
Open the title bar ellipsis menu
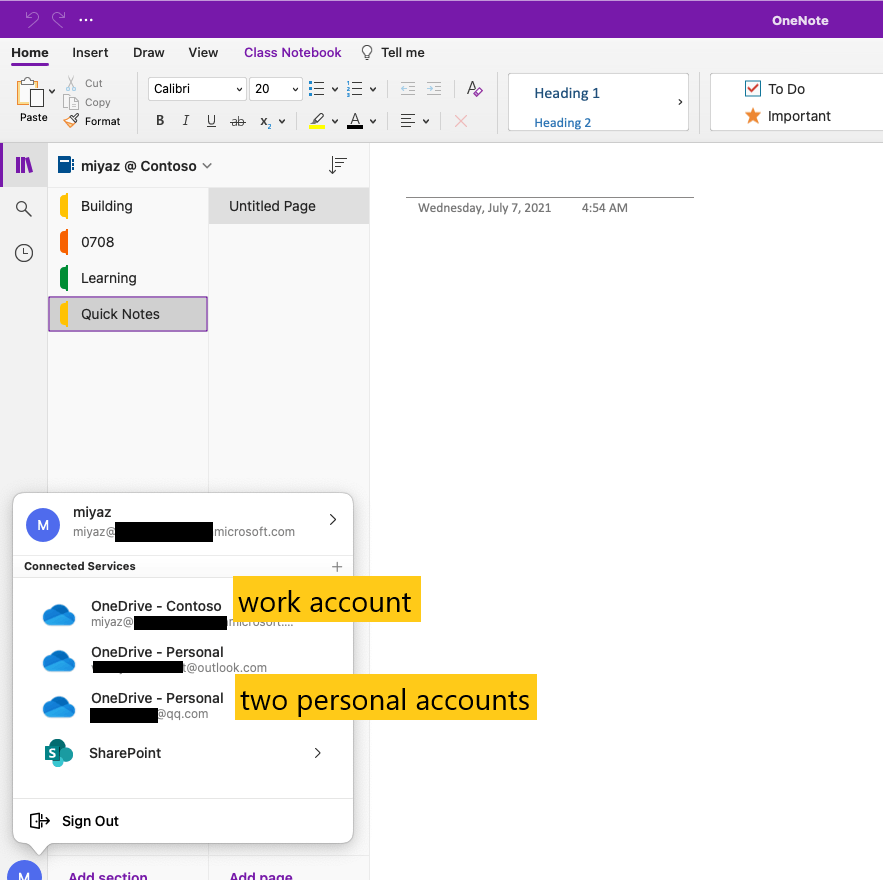point(86,20)
